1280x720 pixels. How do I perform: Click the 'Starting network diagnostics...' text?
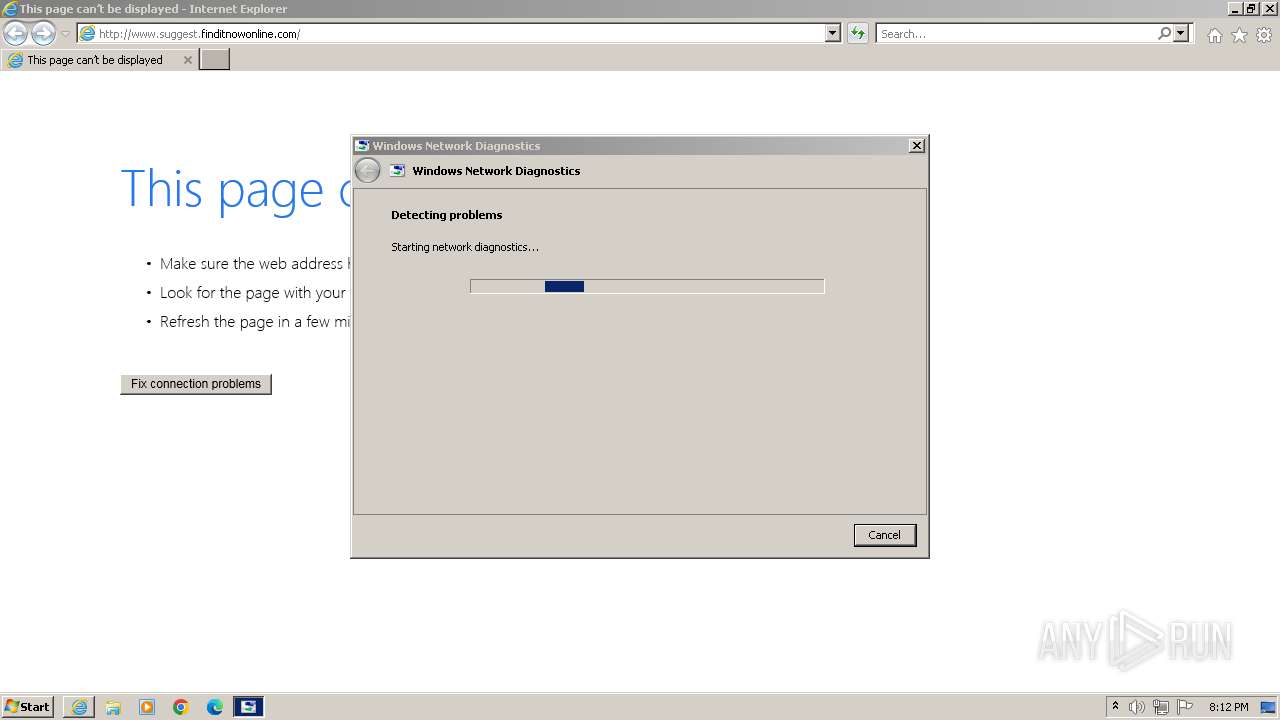pos(465,247)
